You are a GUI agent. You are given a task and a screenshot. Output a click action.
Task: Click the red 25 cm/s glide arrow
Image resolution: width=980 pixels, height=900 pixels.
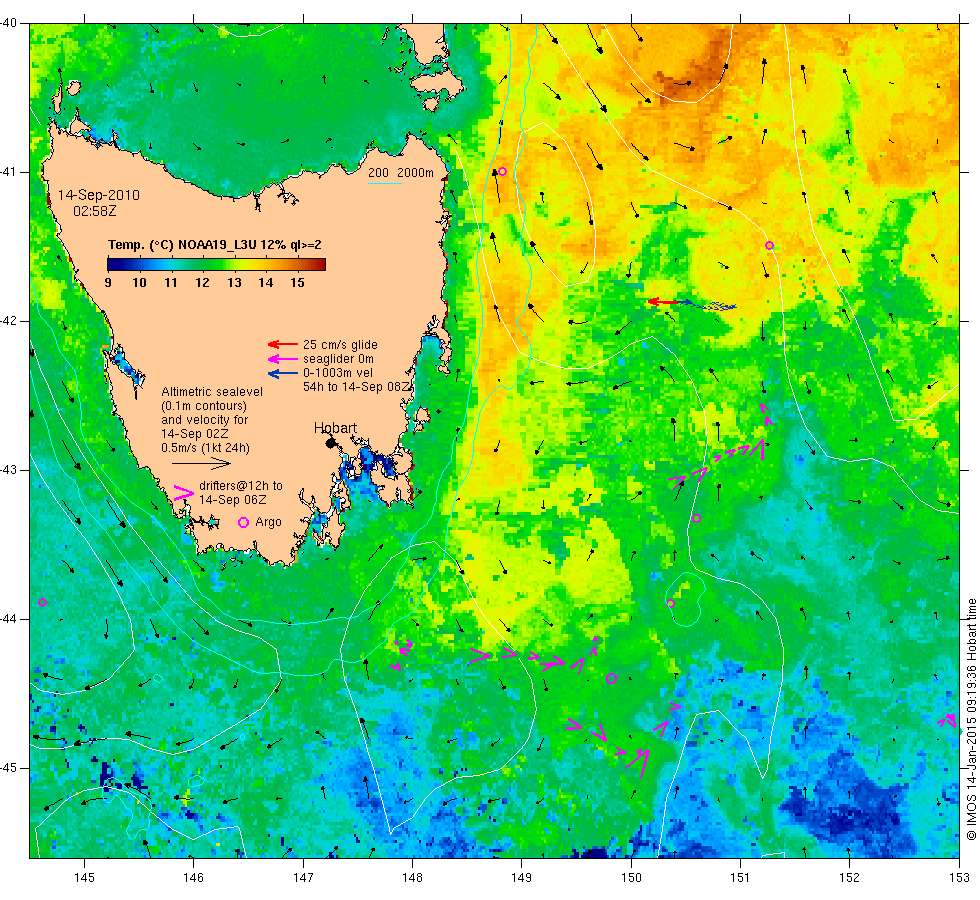[282, 344]
